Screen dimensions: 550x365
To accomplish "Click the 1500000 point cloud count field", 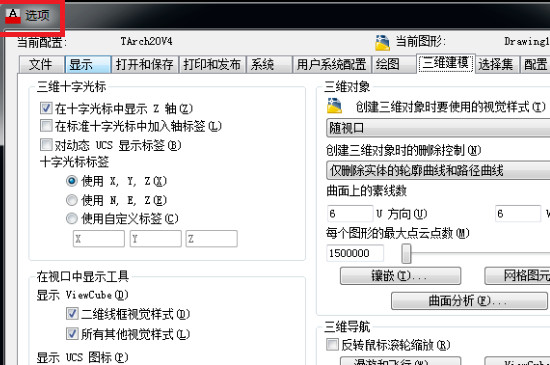I will tap(355, 253).
